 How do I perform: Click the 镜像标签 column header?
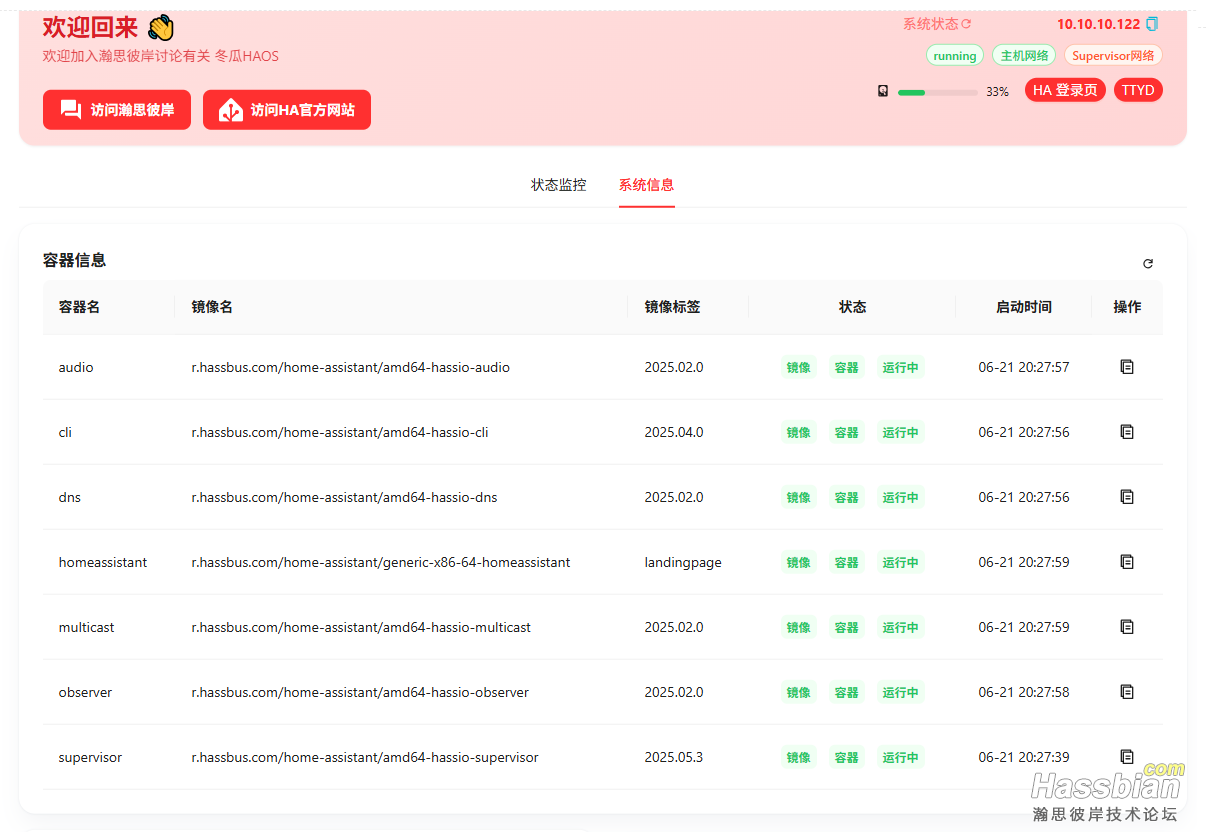(672, 307)
